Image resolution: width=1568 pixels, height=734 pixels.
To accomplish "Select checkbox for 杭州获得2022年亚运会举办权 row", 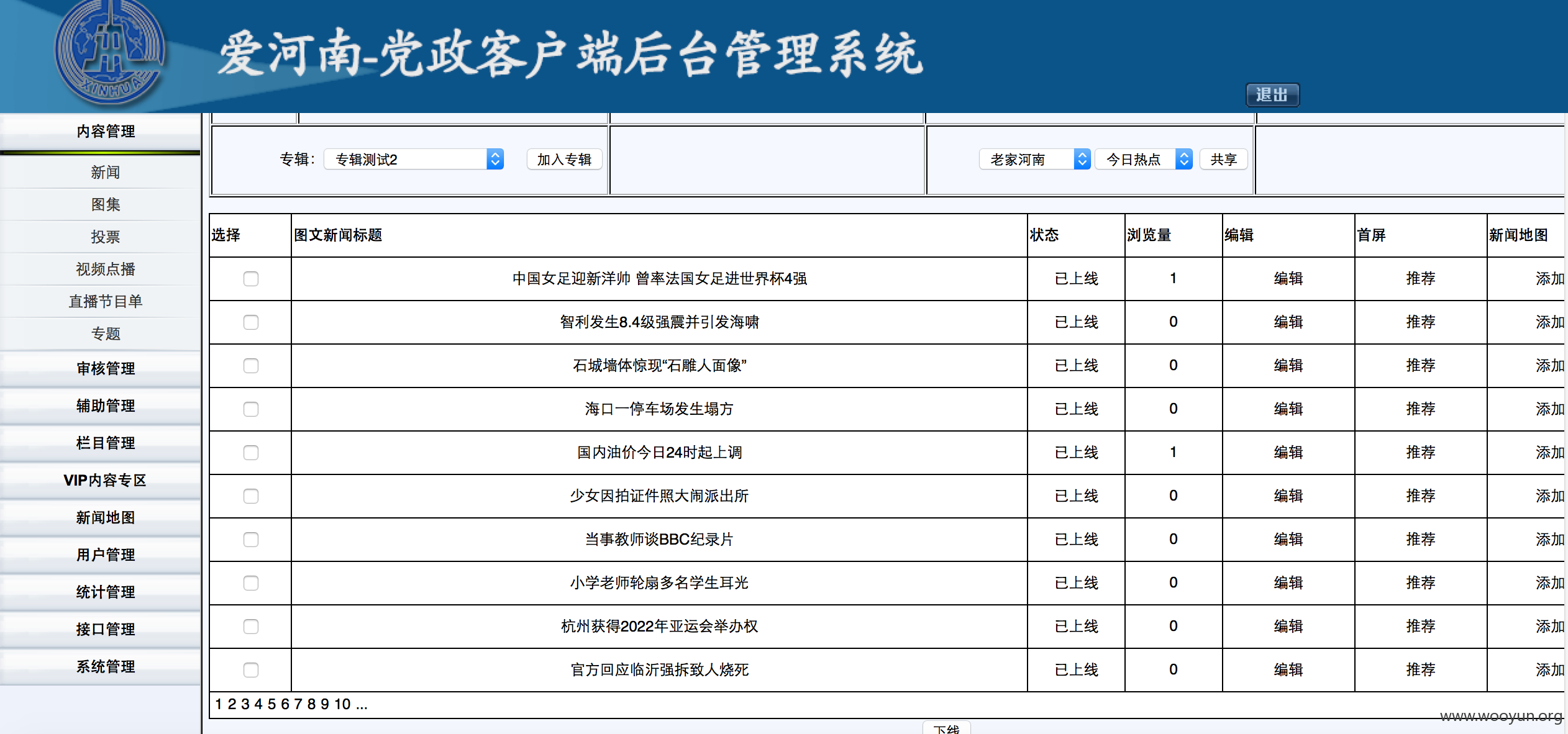I will 251,627.
